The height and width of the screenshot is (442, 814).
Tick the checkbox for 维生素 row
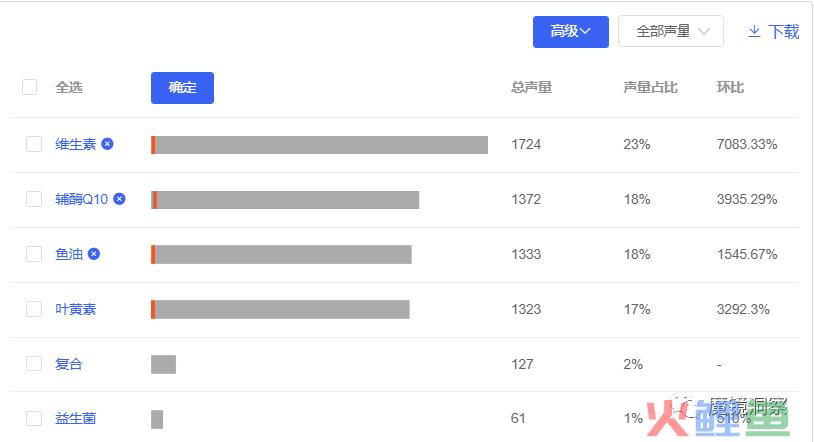(x=34, y=144)
